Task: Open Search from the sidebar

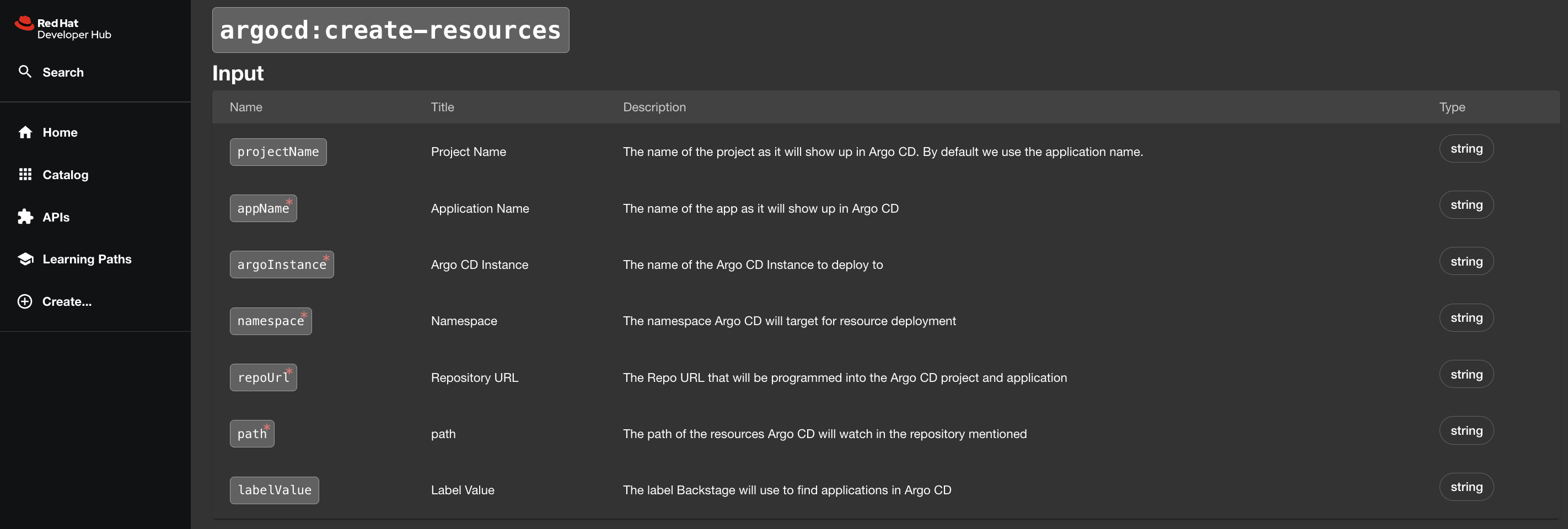Action: pos(63,72)
